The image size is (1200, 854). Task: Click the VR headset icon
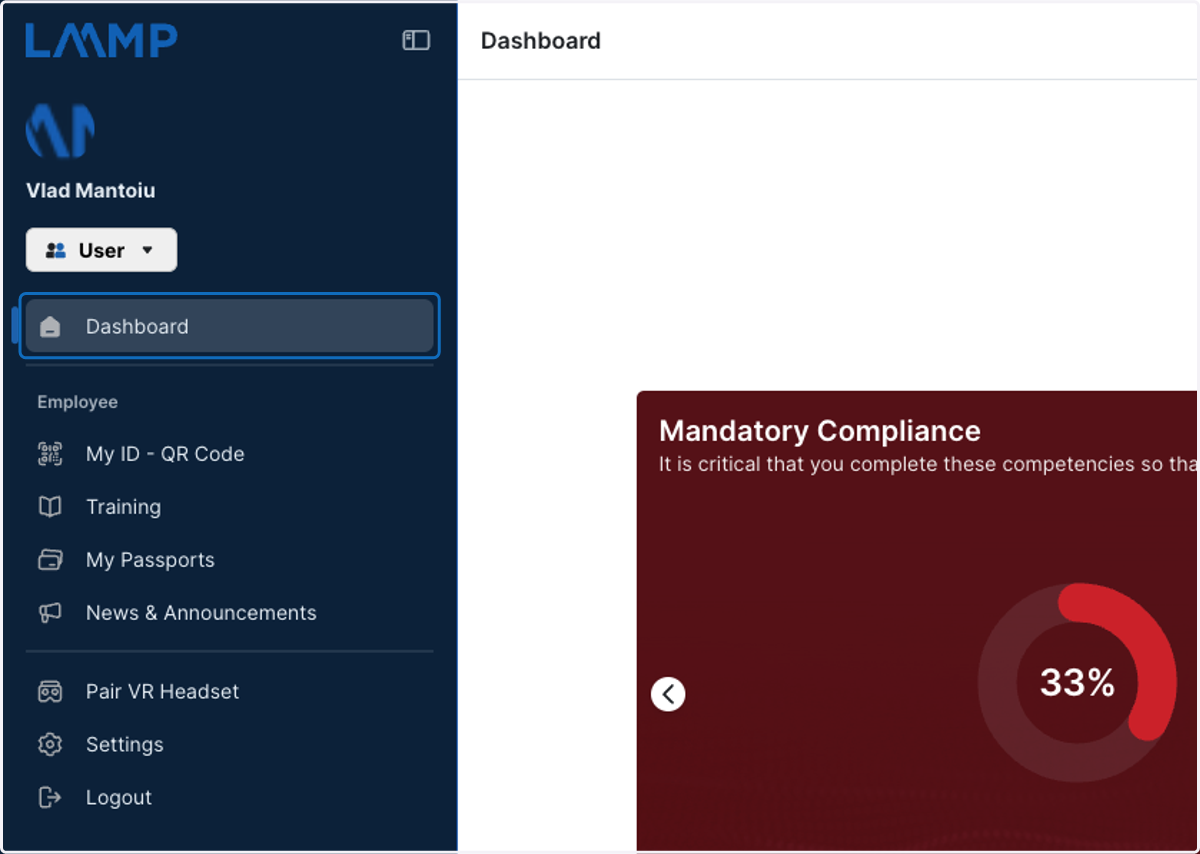50,691
